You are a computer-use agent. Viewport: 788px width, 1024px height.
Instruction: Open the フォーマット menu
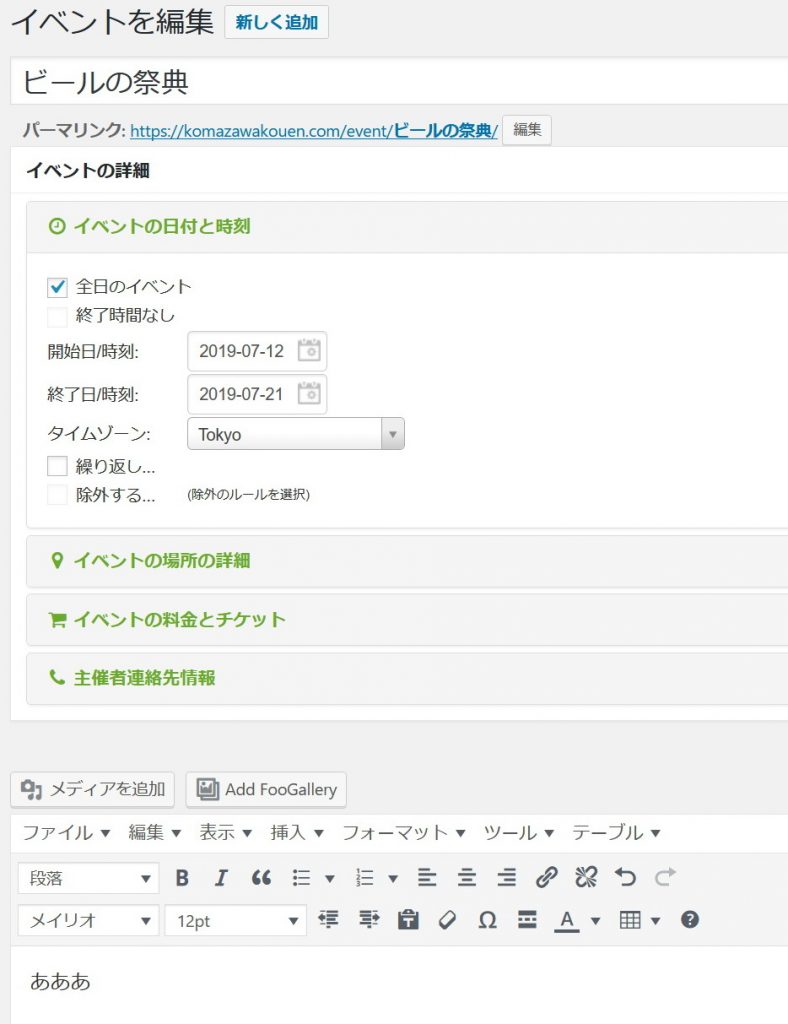pos(403,833)
